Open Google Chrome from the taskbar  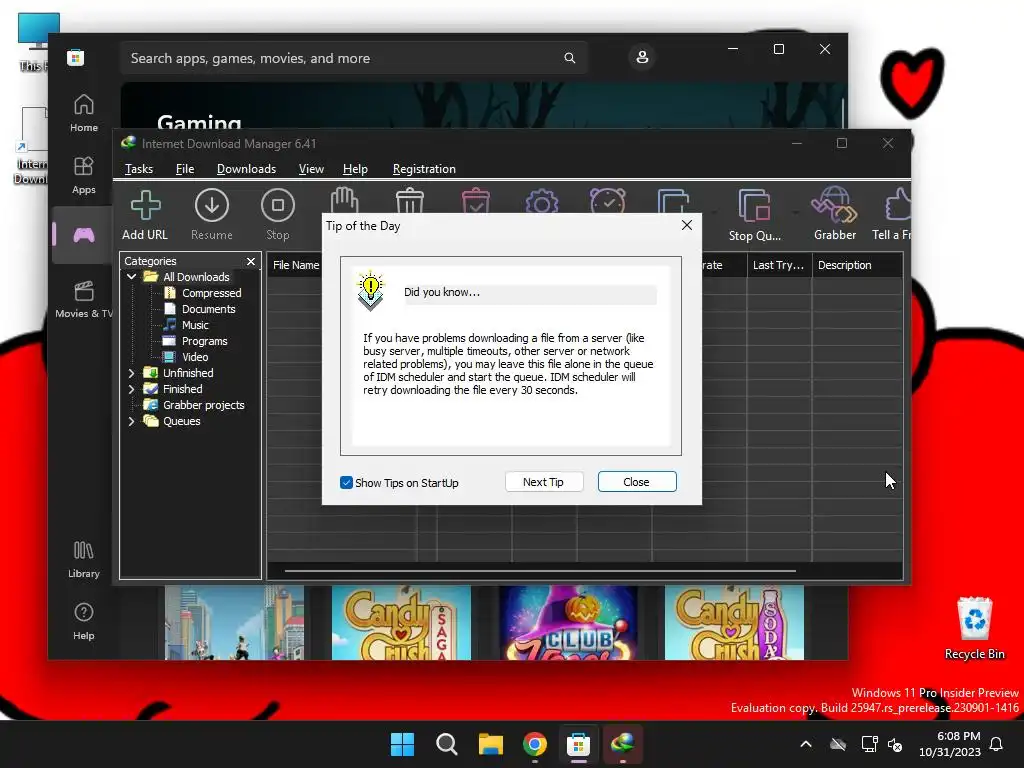click(x=535, y=744)
